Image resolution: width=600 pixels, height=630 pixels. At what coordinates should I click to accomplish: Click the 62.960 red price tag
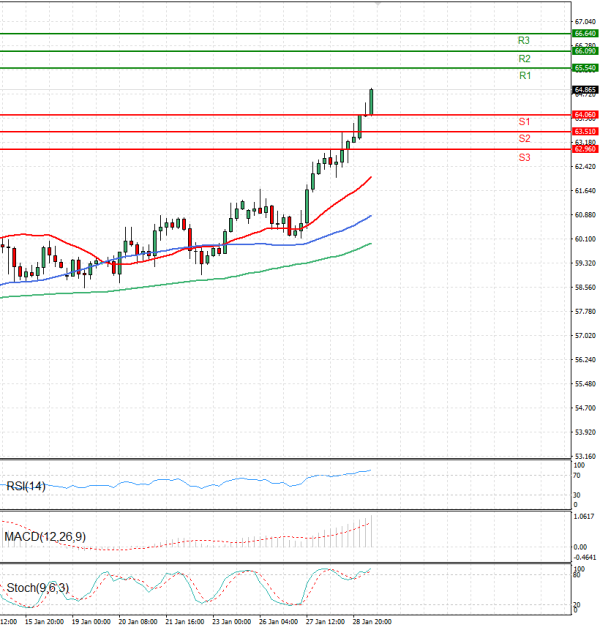585,149
